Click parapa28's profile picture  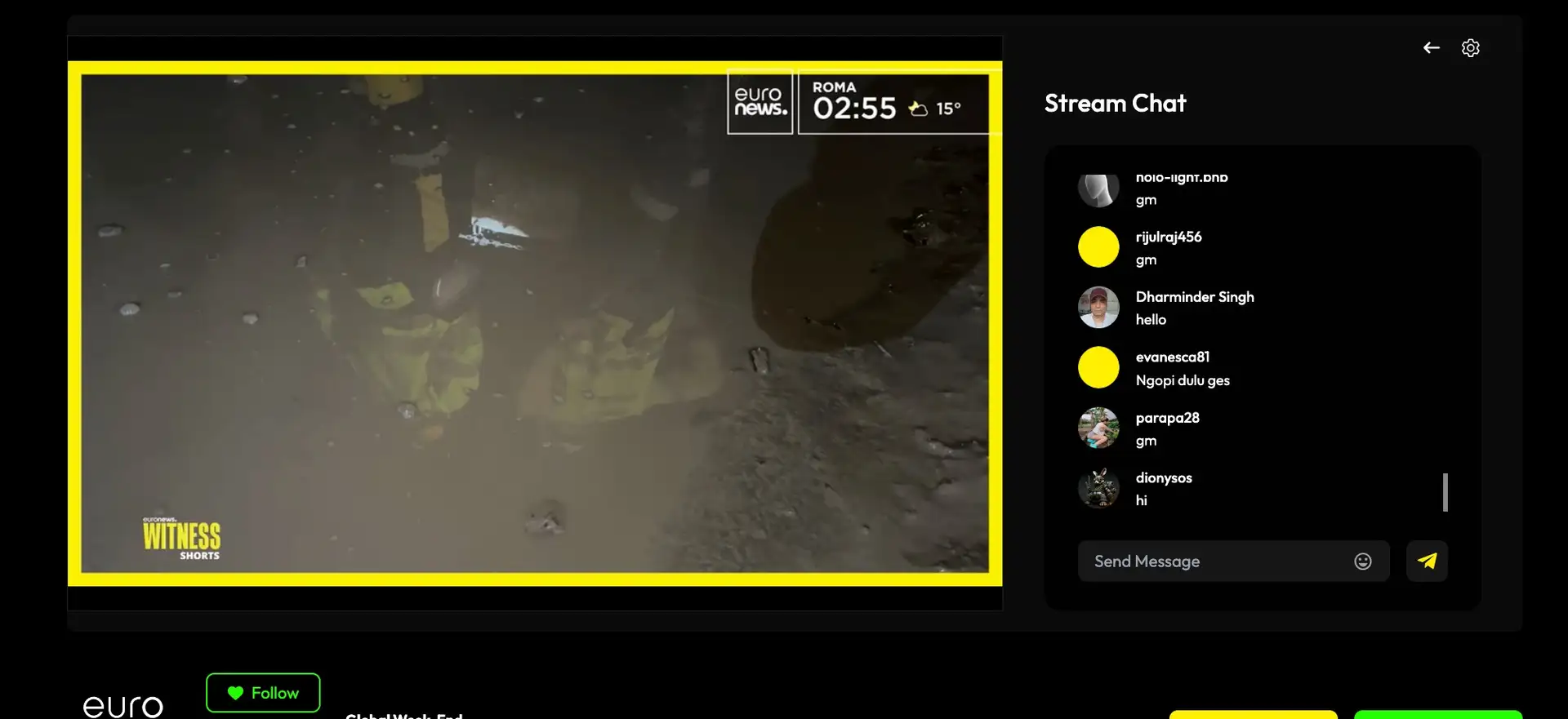(x=1098, y=428)
